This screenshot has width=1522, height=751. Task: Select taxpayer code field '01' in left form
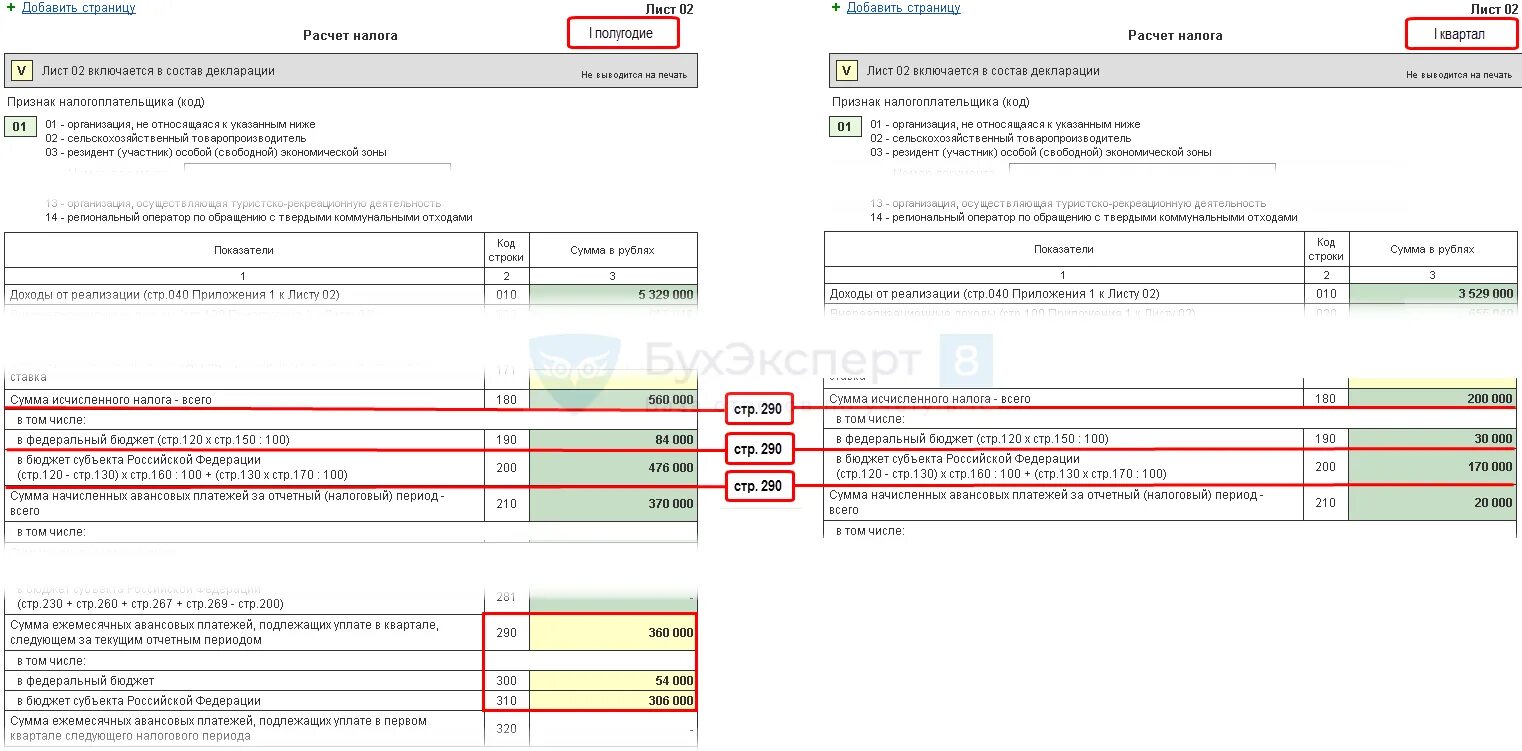(20, 127)
